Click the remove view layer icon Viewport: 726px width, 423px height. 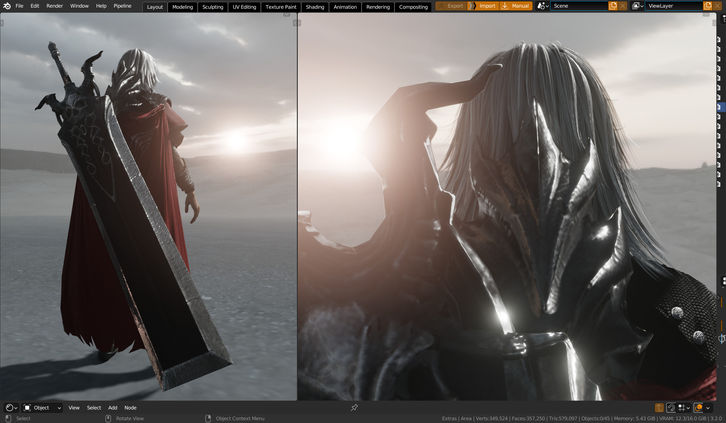tap(718, 6)
